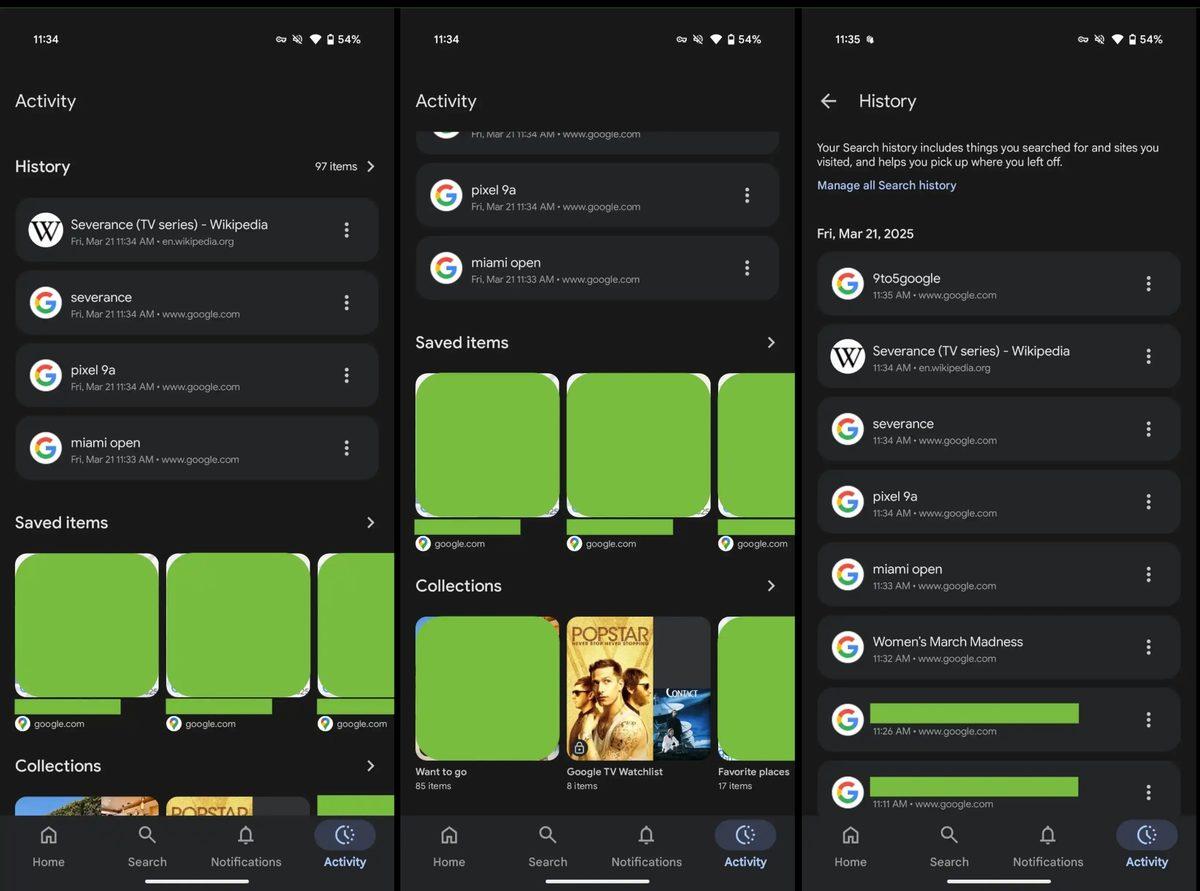The height and width of the screenshot is (891, 1200).
Task: Tap Search icon on the History page
Action: (949, 845)
